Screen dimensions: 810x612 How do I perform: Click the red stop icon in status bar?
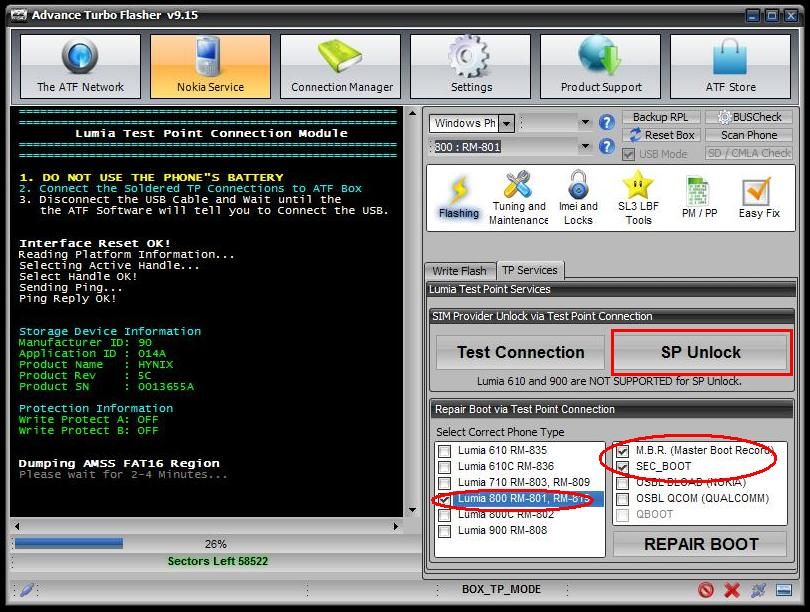click(706, 589)
